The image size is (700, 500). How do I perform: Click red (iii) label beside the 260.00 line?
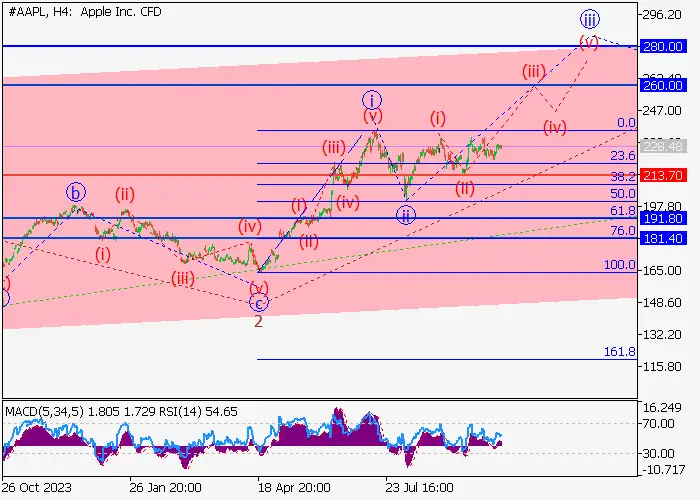pos(534,71)
